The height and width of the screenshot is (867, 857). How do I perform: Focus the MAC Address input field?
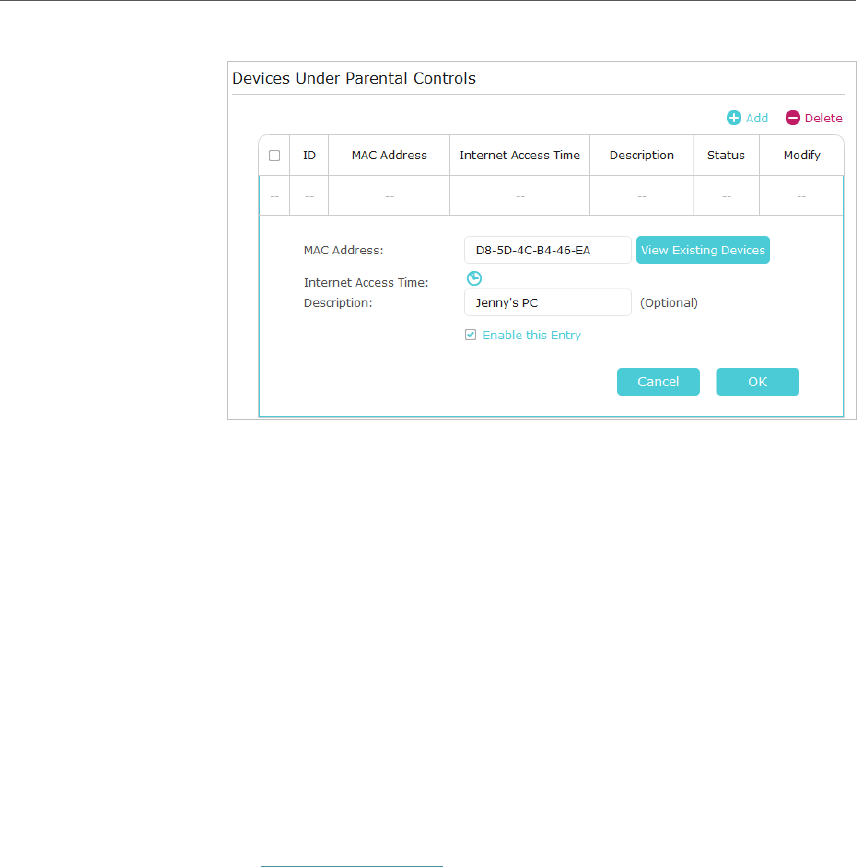[x=548, y=250]
